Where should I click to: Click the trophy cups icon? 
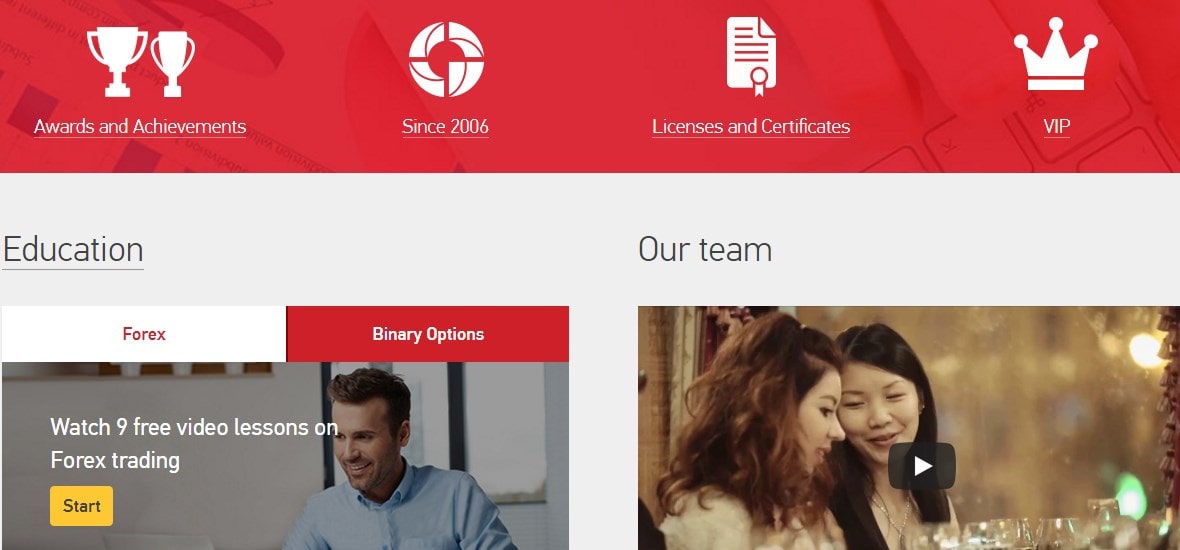pos(140,62)
